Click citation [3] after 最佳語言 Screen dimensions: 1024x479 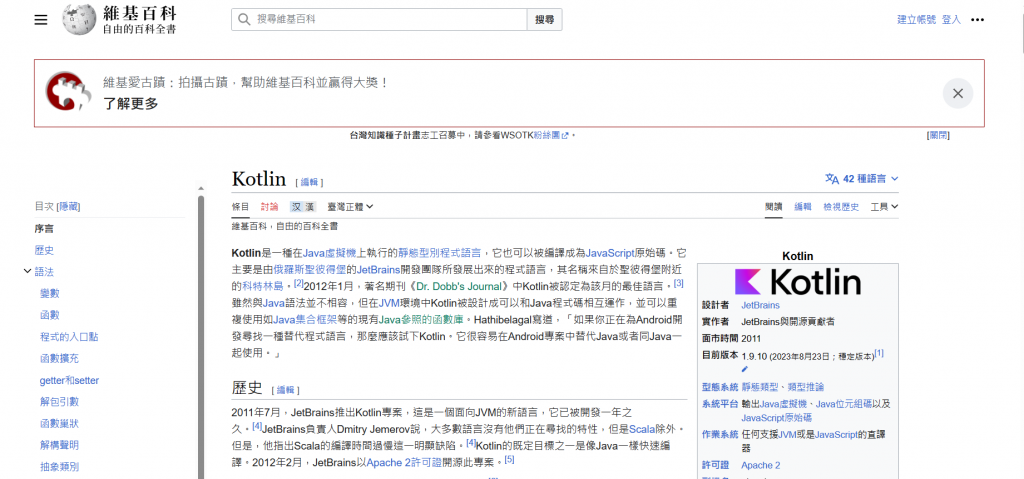click(679, 283)
